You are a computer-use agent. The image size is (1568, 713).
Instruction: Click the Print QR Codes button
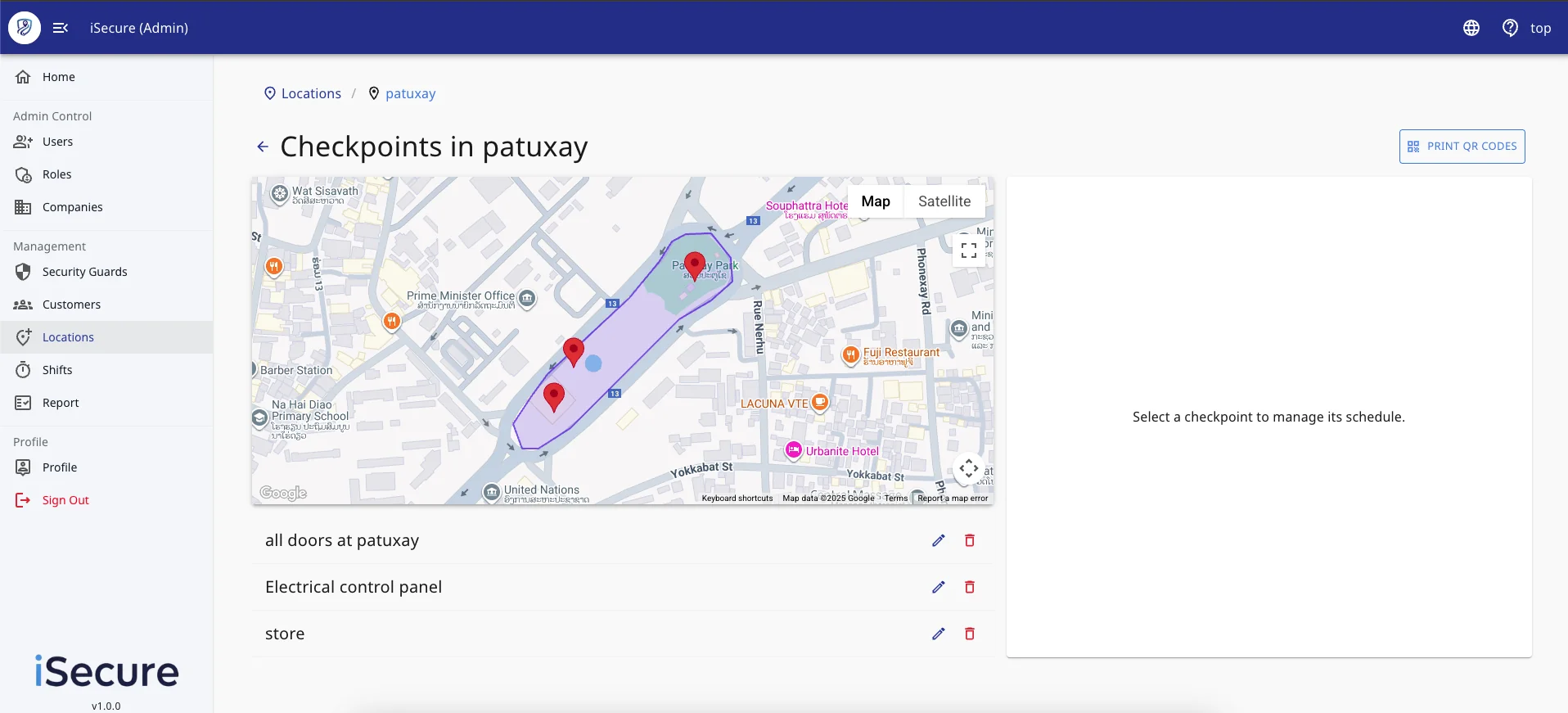point(1462,147)
